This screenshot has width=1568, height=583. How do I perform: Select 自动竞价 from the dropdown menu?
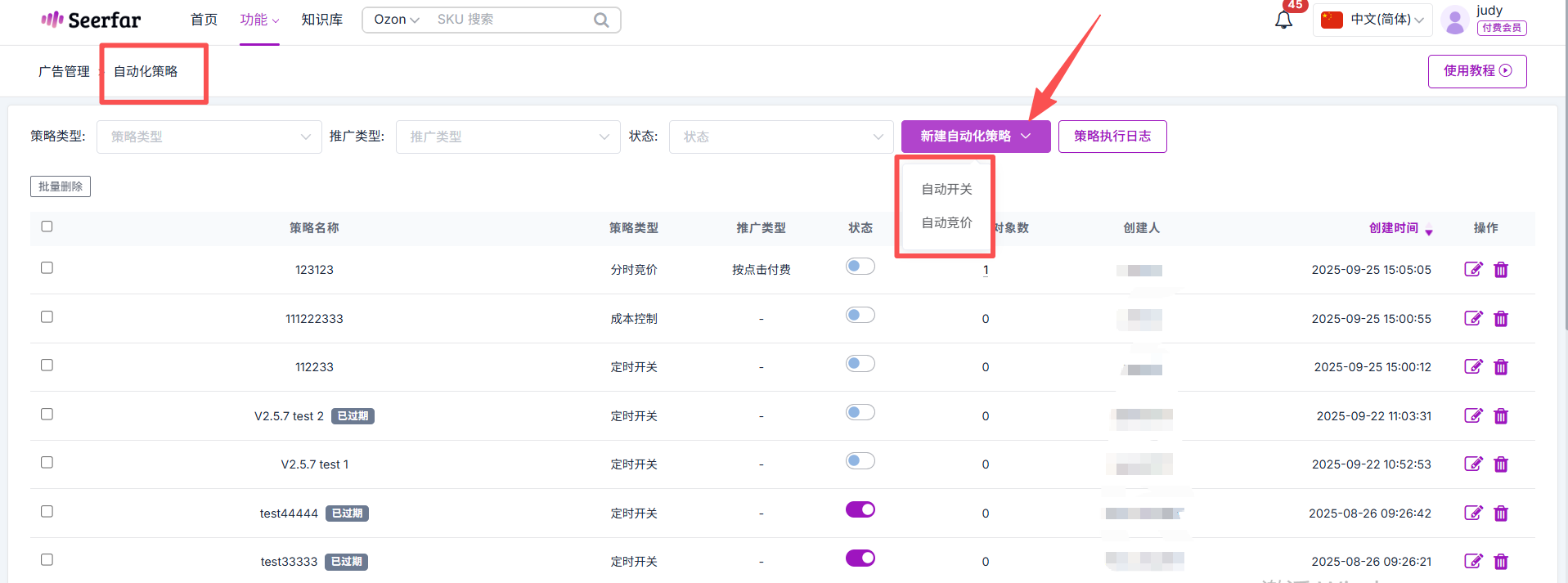(x=946, y=222)
